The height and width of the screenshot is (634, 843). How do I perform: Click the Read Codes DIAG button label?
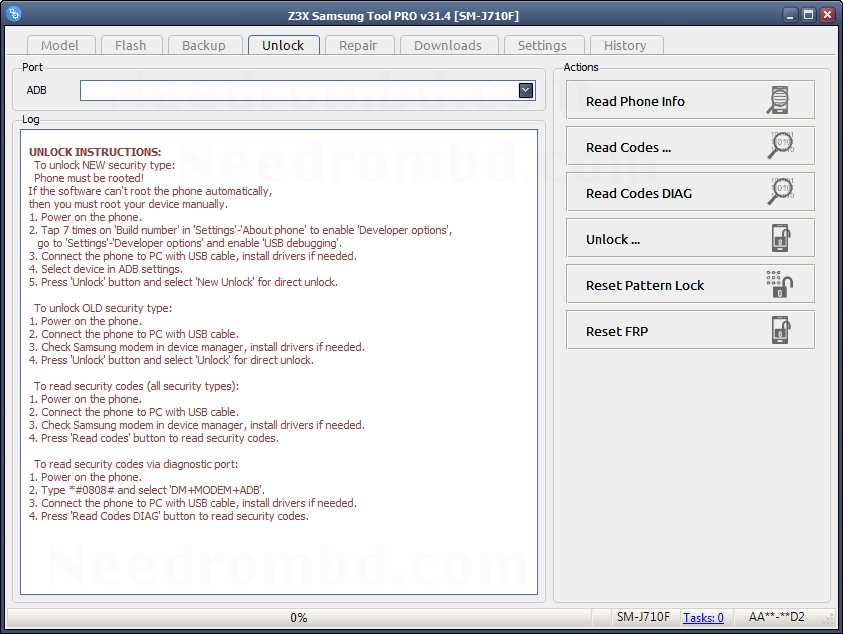[x=639, y=193]
